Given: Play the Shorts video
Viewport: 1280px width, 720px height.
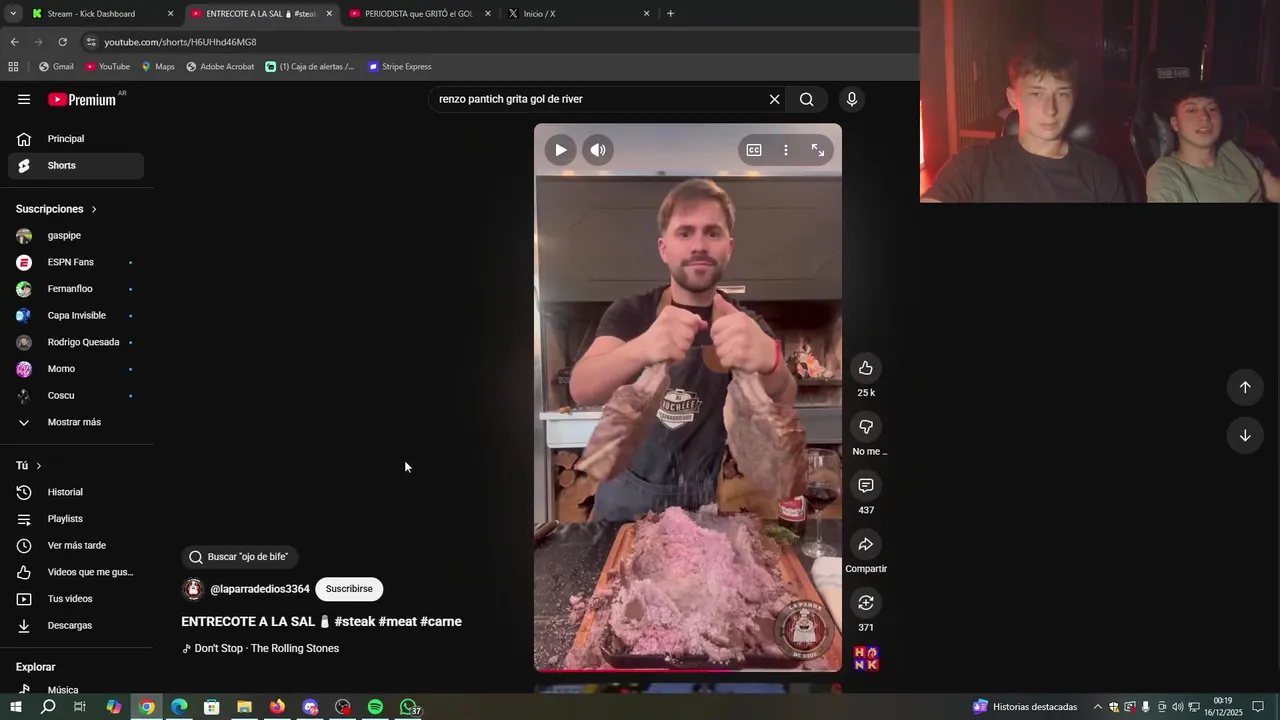Looking at the screenshot, I should tap(560, 150).
